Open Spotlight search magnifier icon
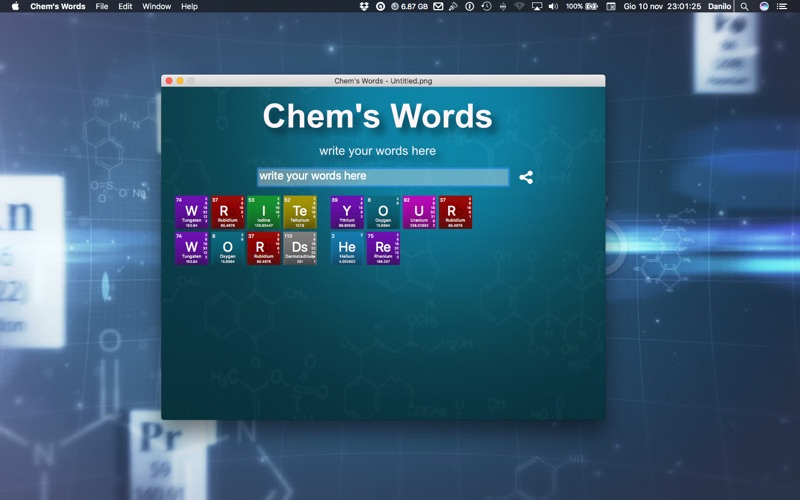 click(744, 6)
